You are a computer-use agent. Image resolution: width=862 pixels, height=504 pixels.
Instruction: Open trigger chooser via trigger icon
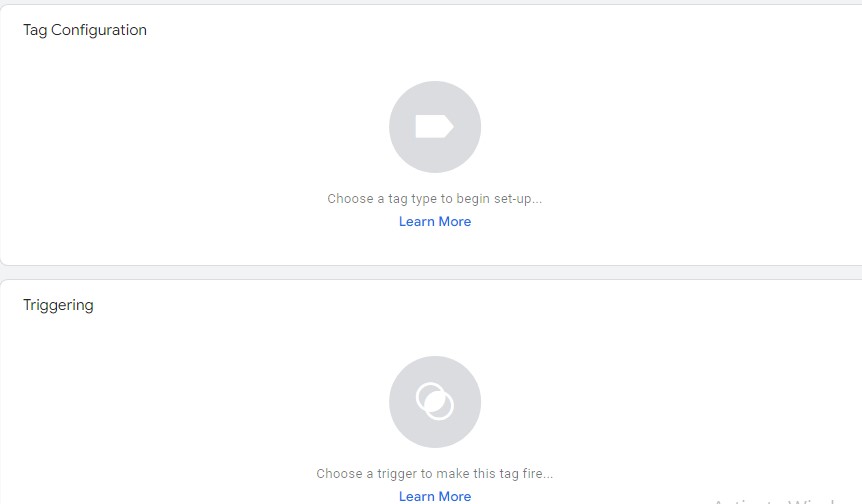435,402
